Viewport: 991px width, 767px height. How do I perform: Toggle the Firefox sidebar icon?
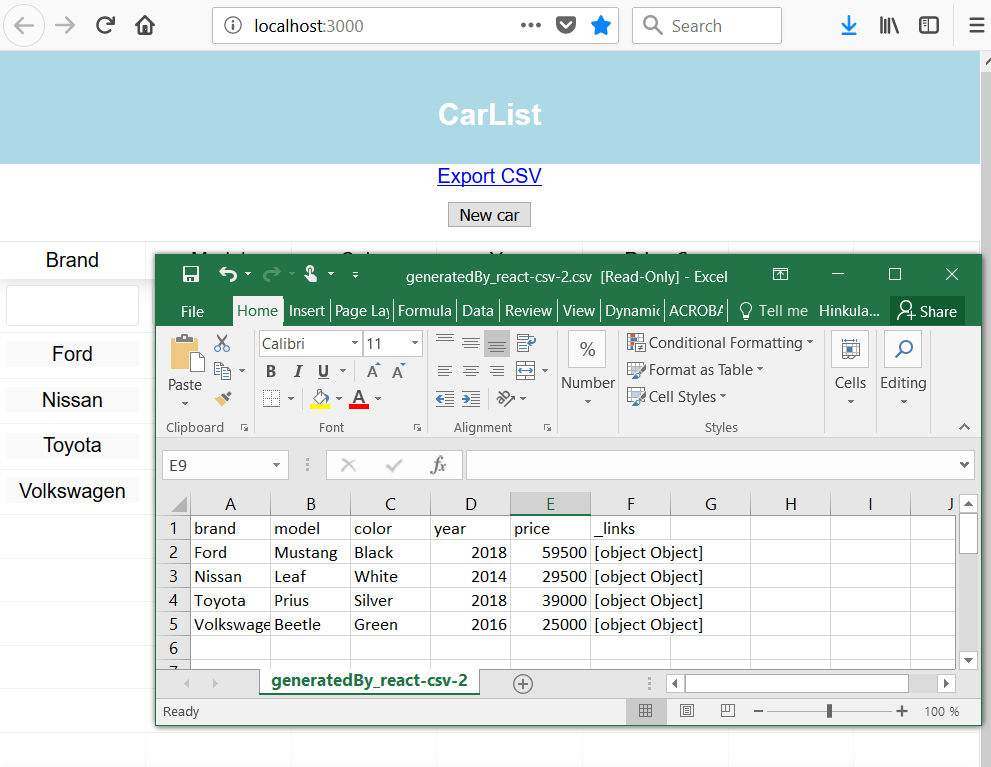[x=928, y=25]
